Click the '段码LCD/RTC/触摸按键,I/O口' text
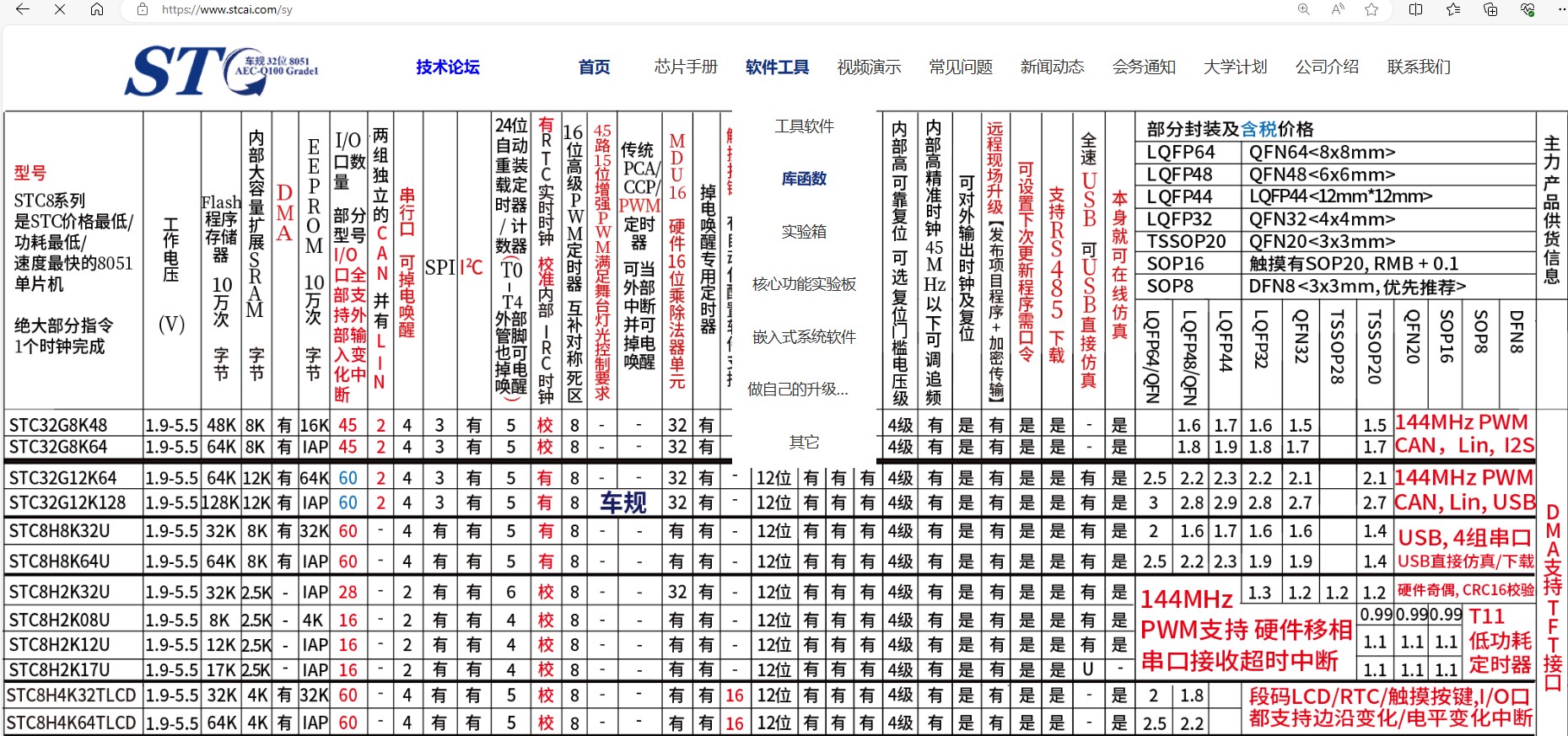Image resolution: width=1568 pixels, height=736 pixels. pyautogui.click(x=1390, y=696)
